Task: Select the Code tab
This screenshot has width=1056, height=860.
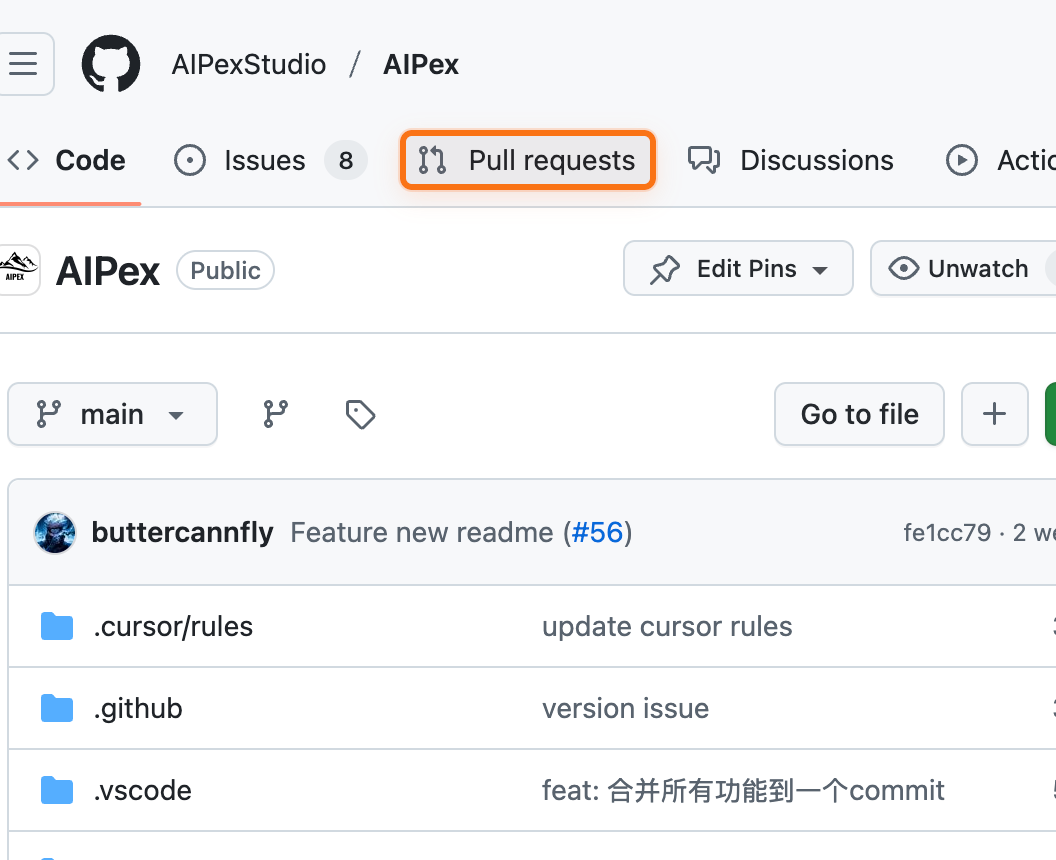Action: pos(68,161)
